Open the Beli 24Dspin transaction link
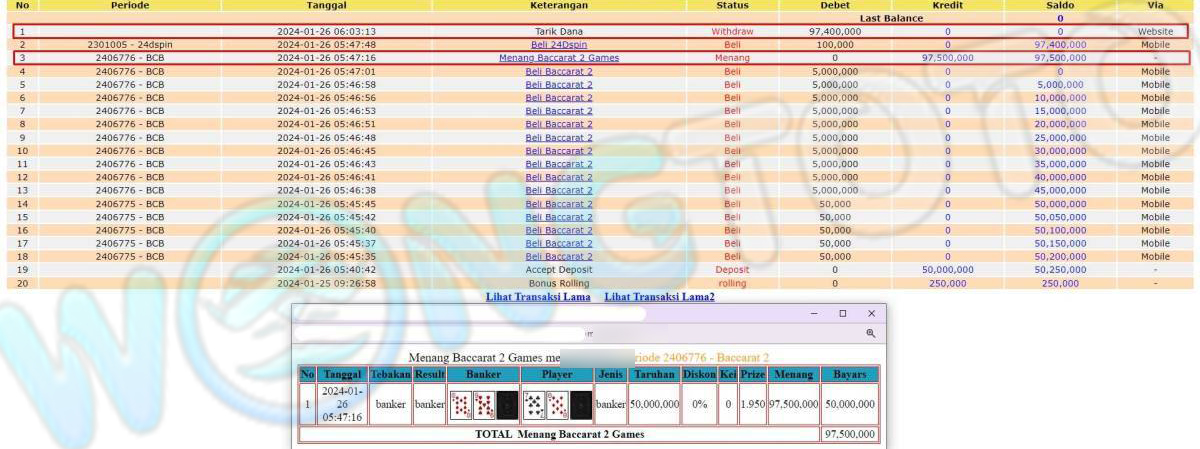Screen dimensions: 1200x449 [x=559, y=45]
